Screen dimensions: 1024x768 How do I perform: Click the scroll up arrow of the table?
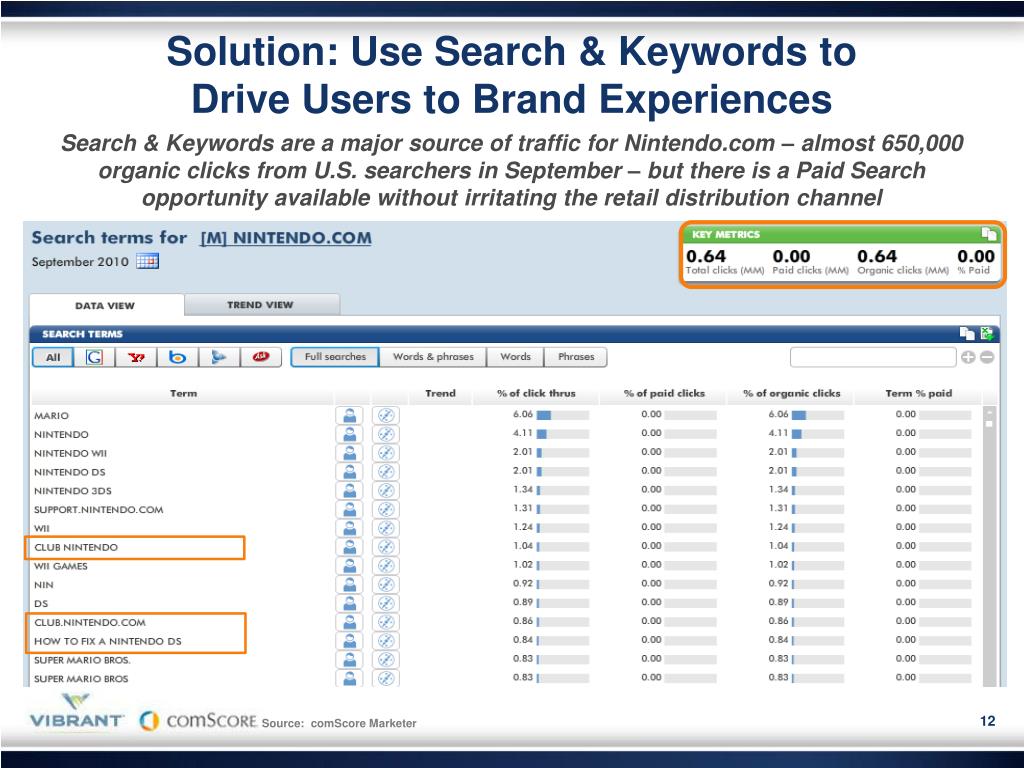(989, 412)
